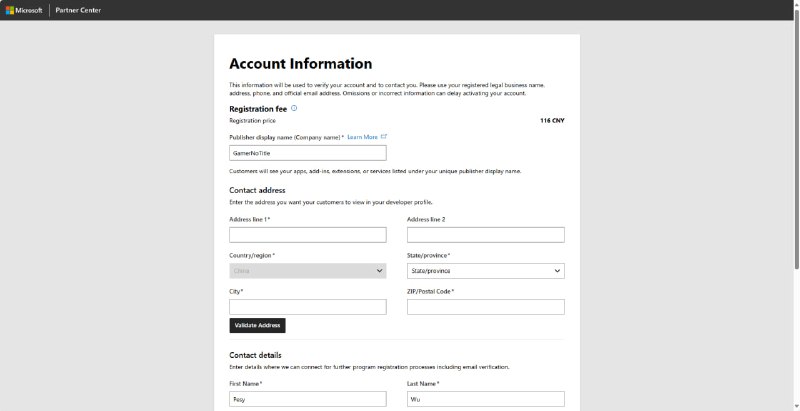Screen dimensions: 800x411
Task: Click the scrollbar down arrow
Action: pos(796,406)
